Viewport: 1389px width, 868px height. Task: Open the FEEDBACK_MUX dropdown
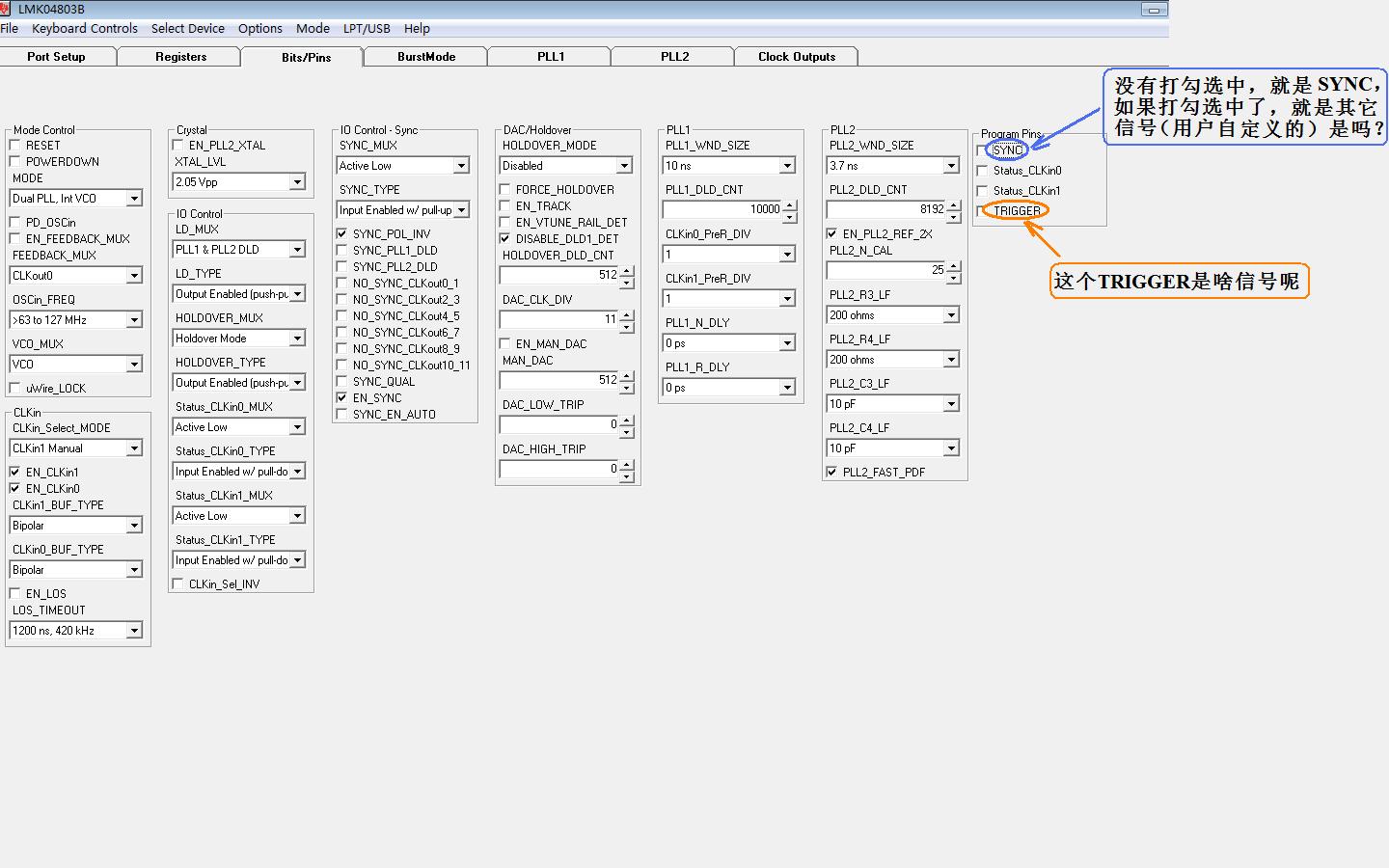click(x=76, y=276)
